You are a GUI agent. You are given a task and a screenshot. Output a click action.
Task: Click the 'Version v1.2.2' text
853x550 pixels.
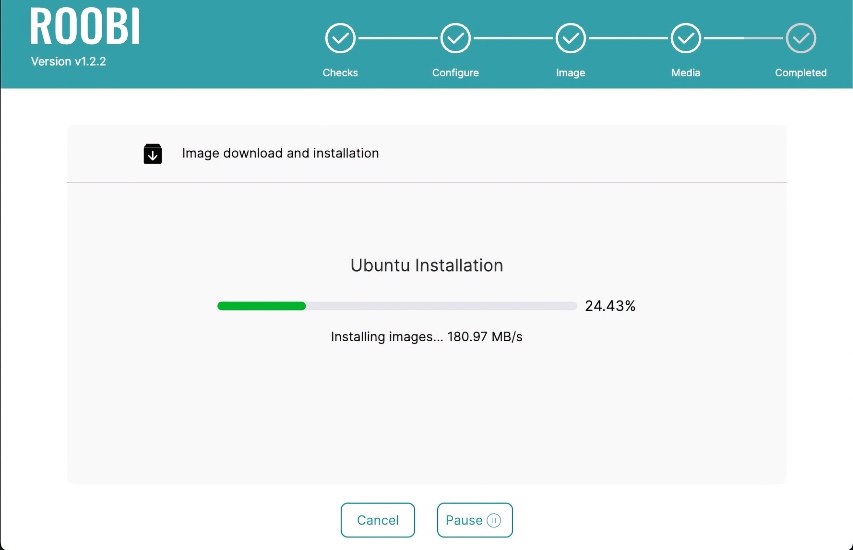[69, 61]
